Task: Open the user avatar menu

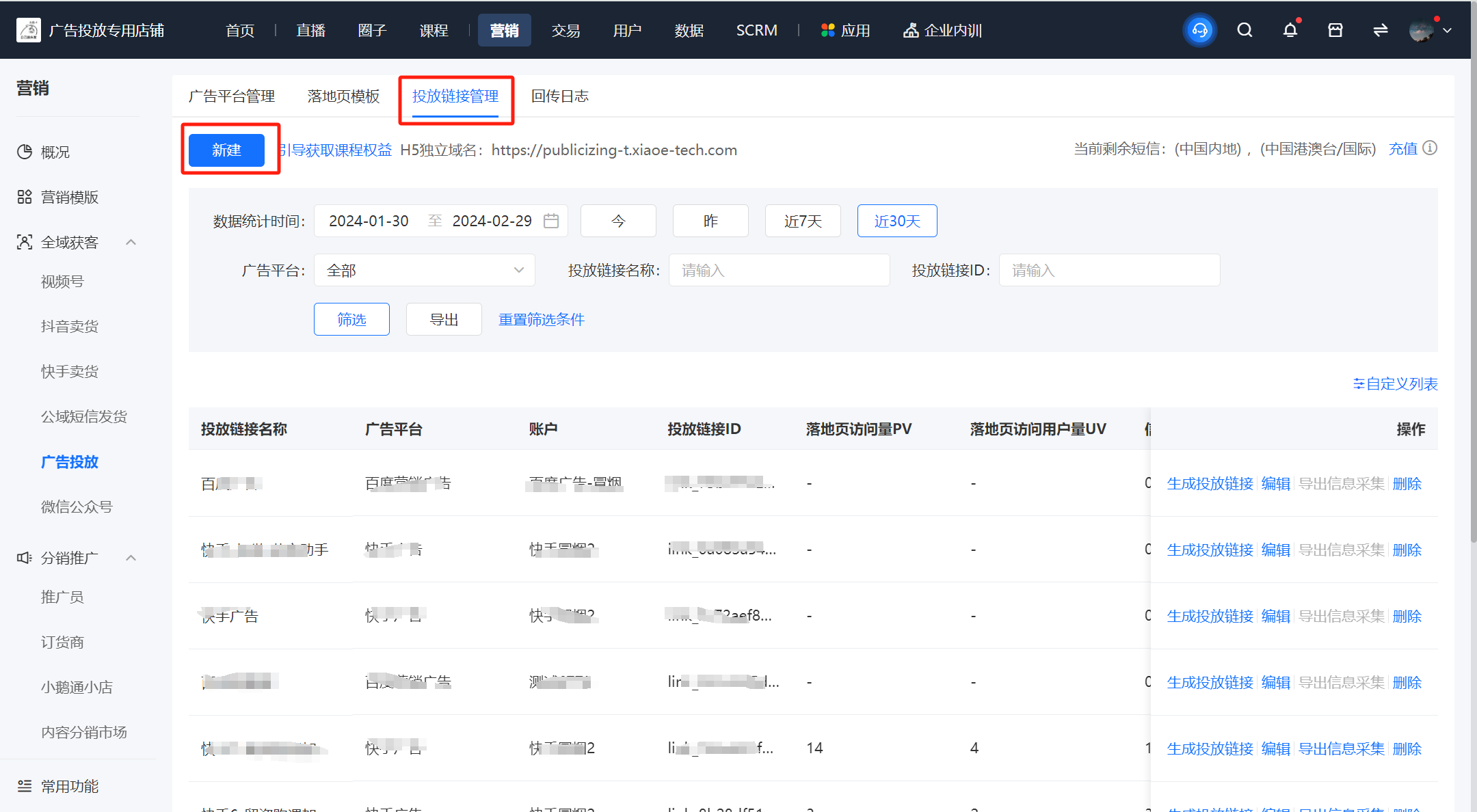Action: [1422, 30]
